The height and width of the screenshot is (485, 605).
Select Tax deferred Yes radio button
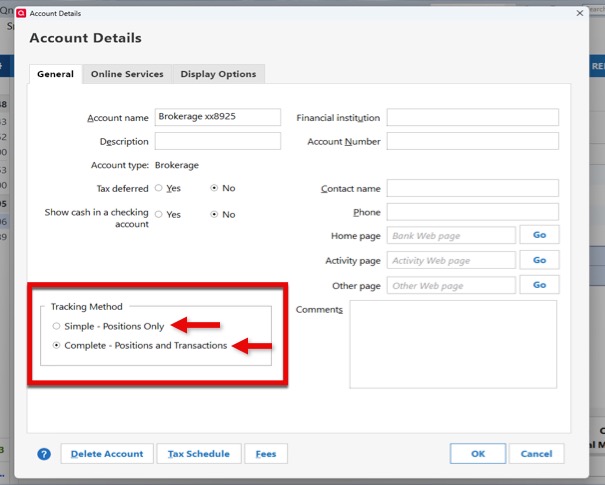tap(159, 188)
